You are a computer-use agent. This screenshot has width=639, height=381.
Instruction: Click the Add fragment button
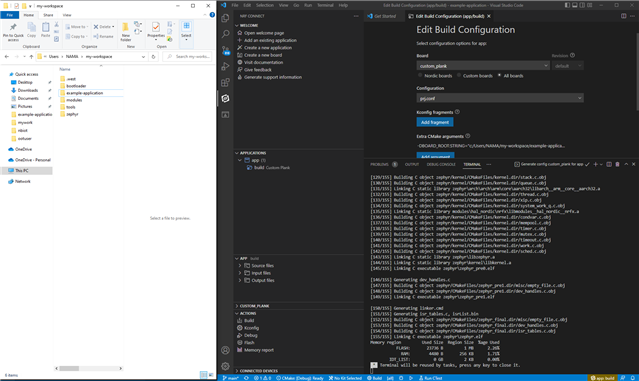435,122
